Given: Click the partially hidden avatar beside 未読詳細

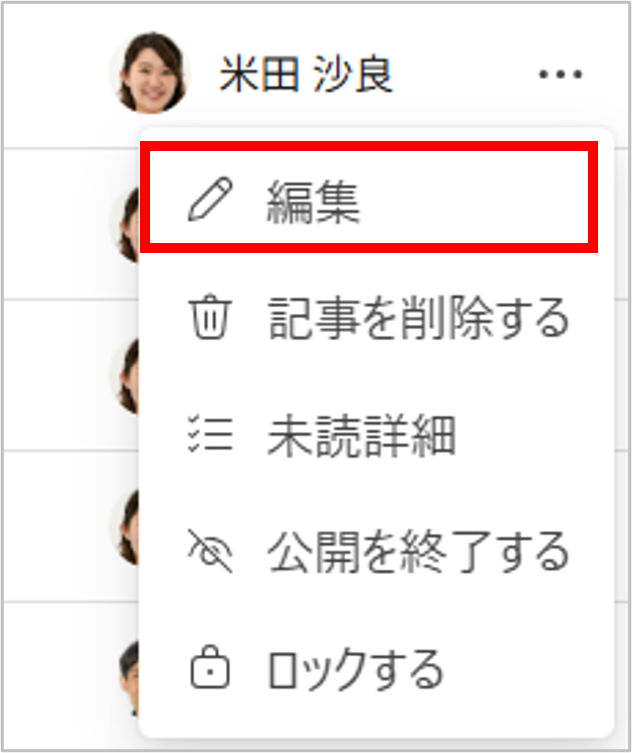Looking at the screenshot, I should pyautogui.click(x=125, y=375).
